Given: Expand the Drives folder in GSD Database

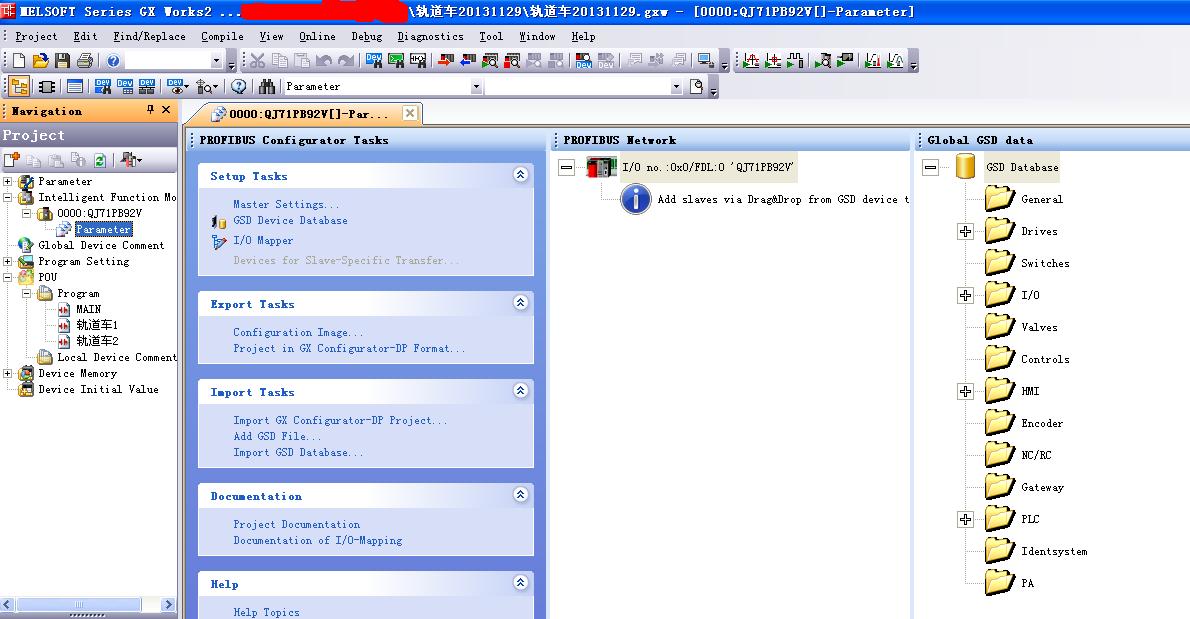Looking at the screenshot, I should (x=965, y=231).
